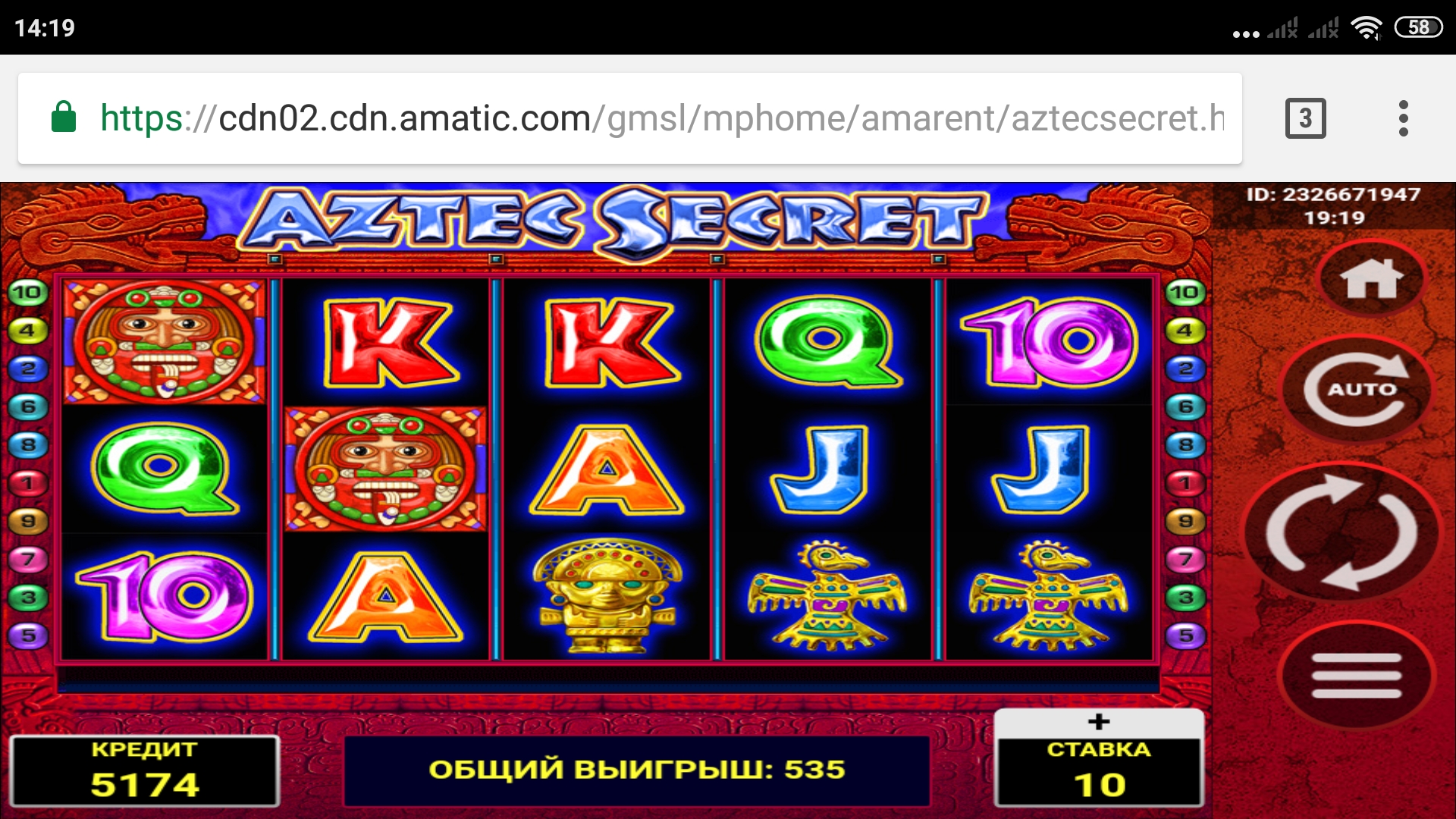Screen dimensions: 1456x819
Task: Tap left payline 1 red marker
Action: (27, 482)
